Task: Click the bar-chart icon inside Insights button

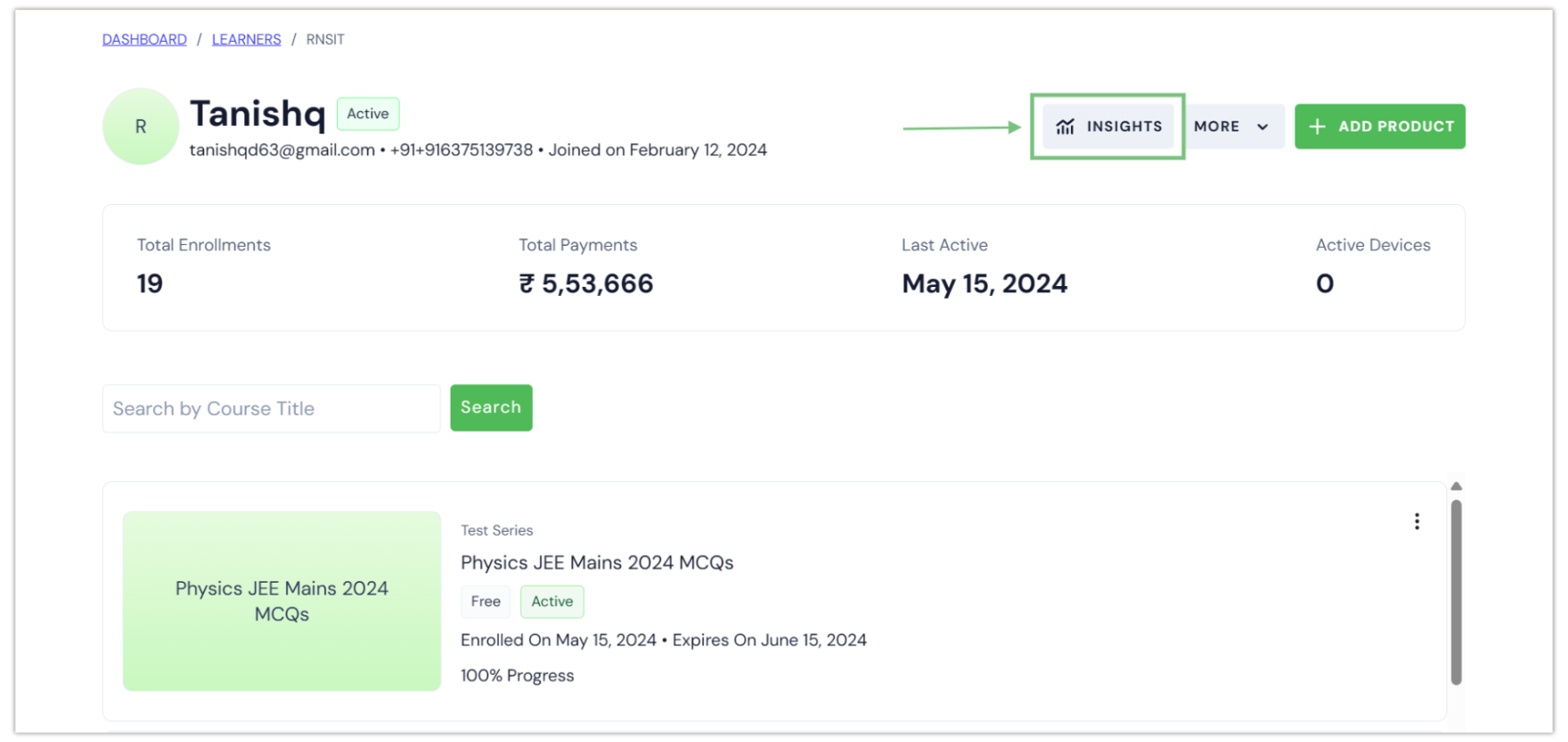Action: (1066, 126)
